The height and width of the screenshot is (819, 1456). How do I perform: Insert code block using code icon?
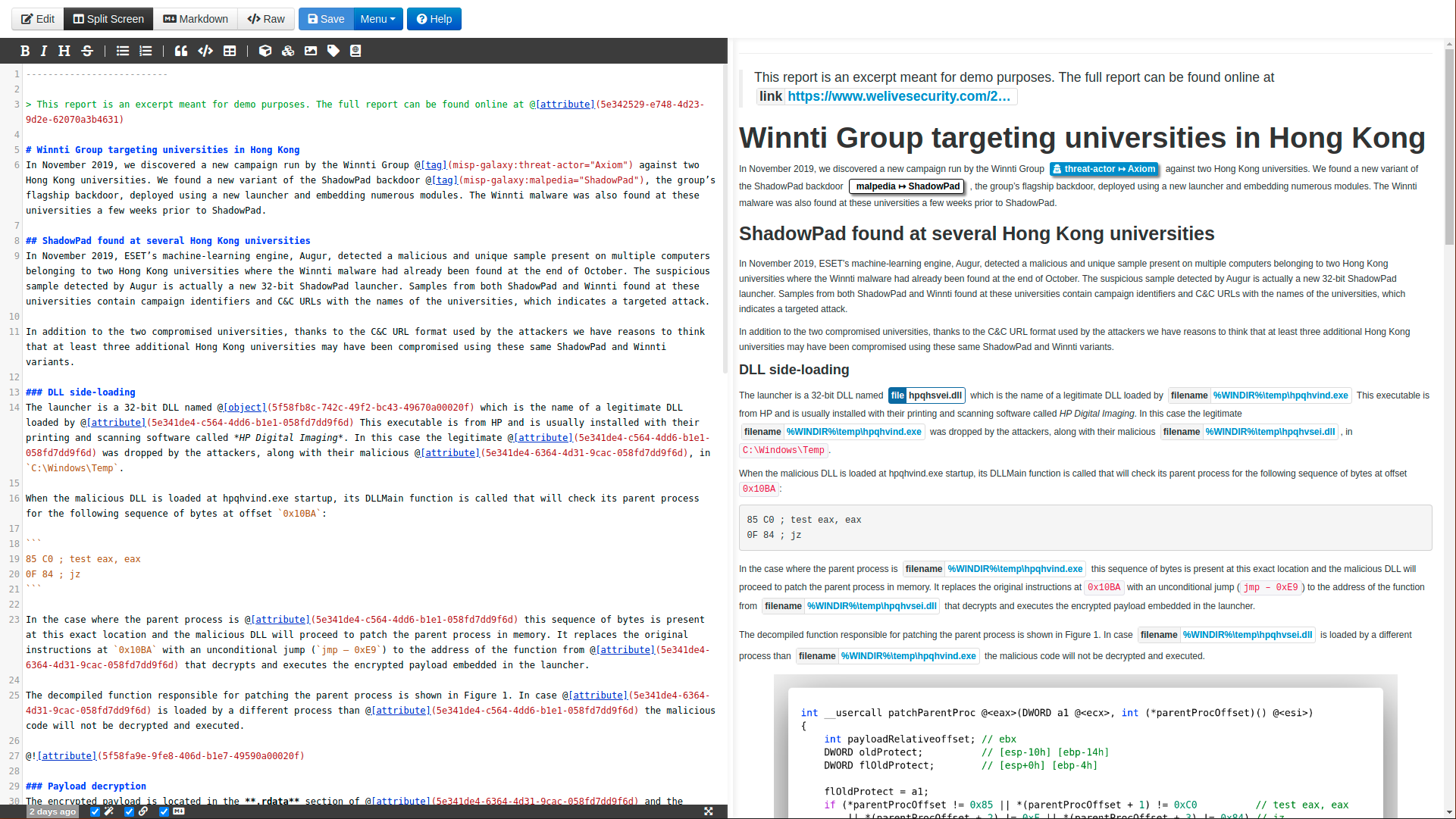pyautogui.click(x=205, y=51)
